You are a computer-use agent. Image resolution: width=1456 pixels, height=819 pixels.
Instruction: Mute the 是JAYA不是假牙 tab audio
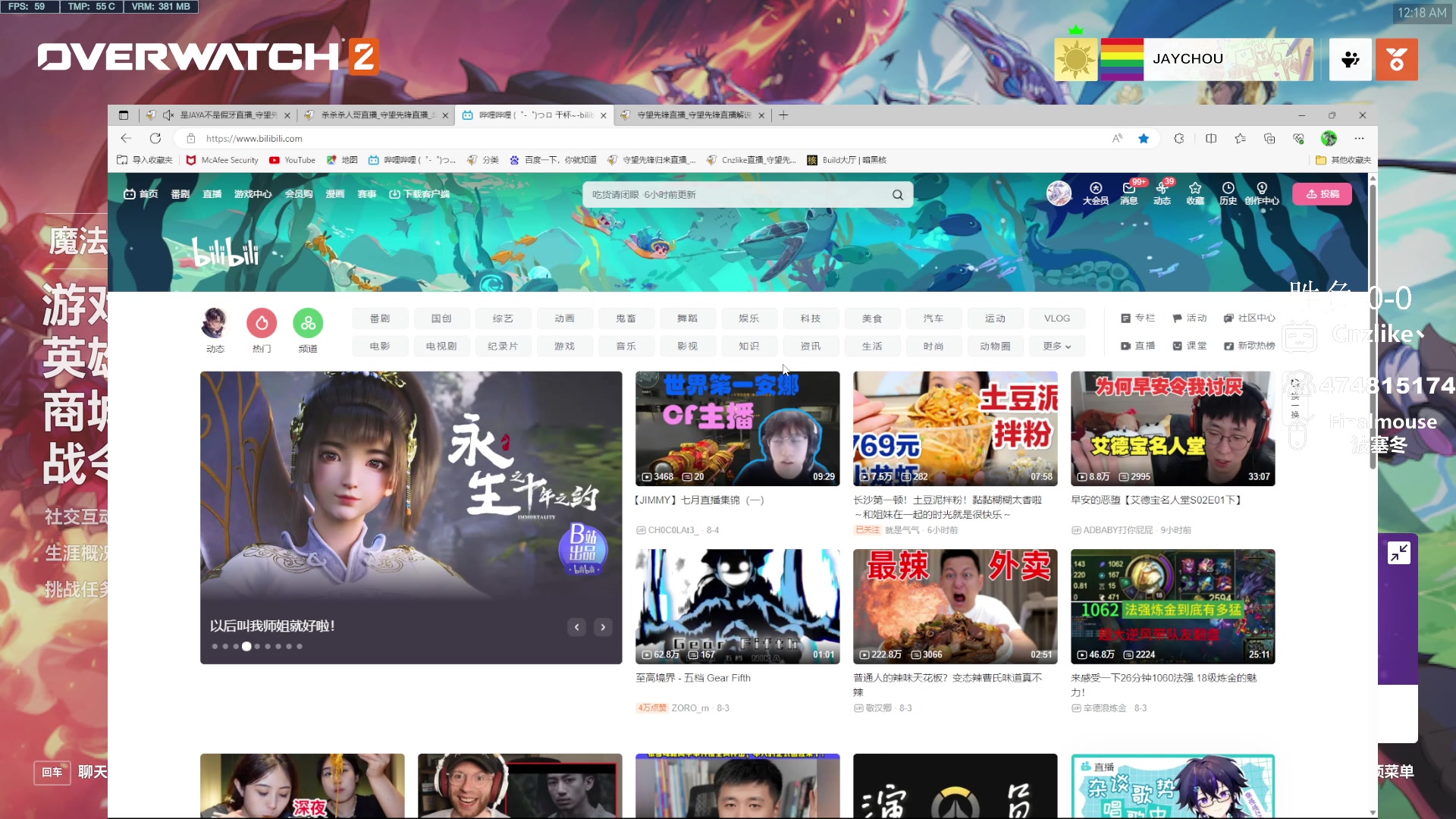(x=168, y=115)
